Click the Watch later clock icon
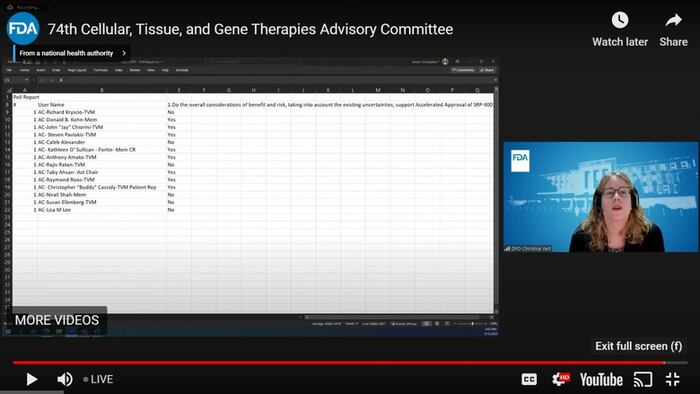This screenshot has height=394, width=700. click(620, 20)
